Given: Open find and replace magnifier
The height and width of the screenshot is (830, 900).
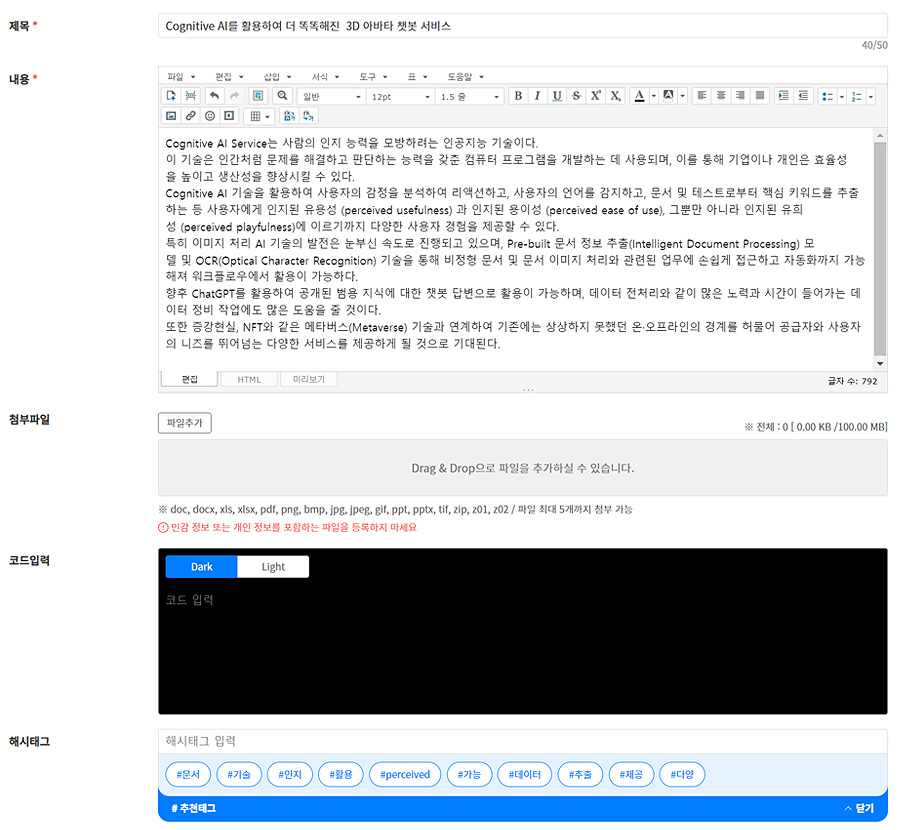Looking at the screenshot, I should [282, 96].
